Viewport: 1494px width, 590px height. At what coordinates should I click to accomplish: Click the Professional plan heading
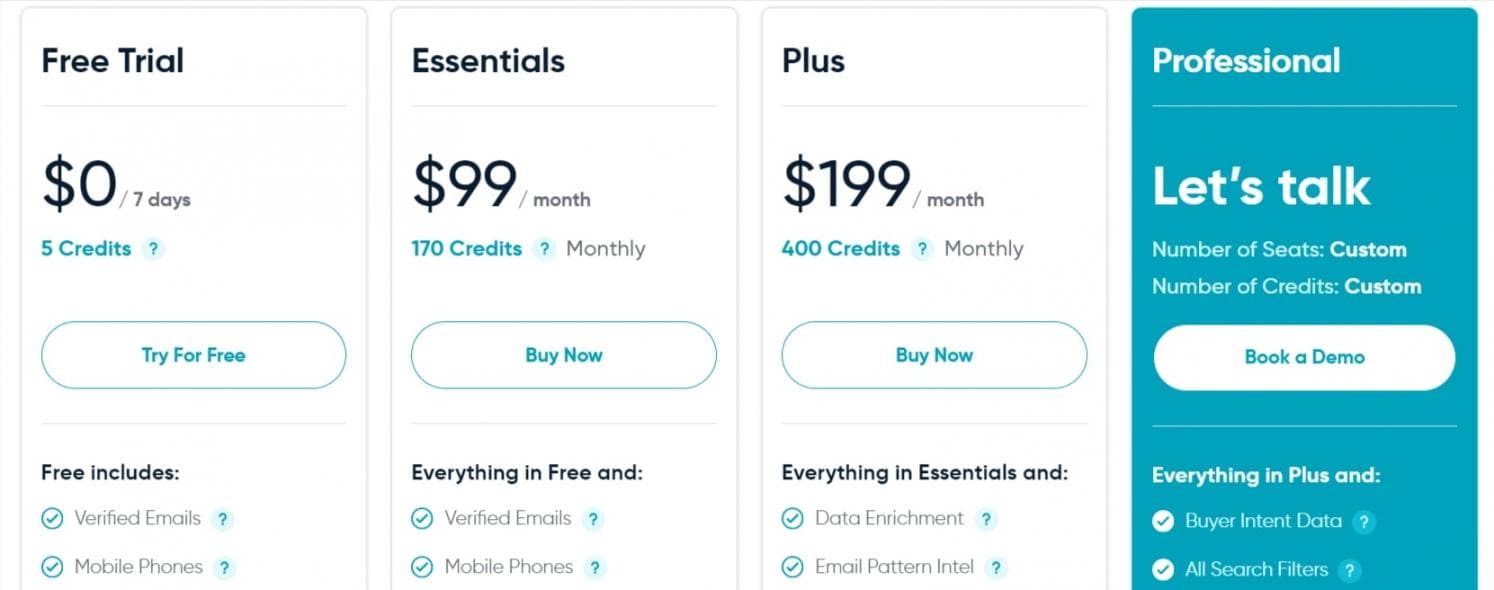(1246, 61)
